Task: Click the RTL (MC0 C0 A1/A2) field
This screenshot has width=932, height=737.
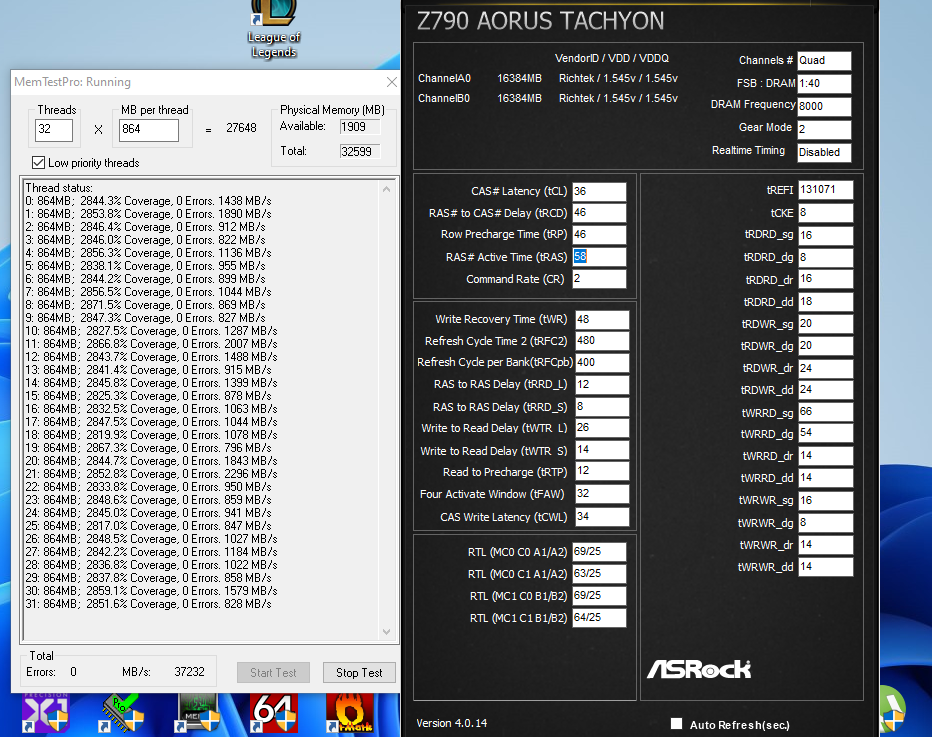Action: point(599,552)
